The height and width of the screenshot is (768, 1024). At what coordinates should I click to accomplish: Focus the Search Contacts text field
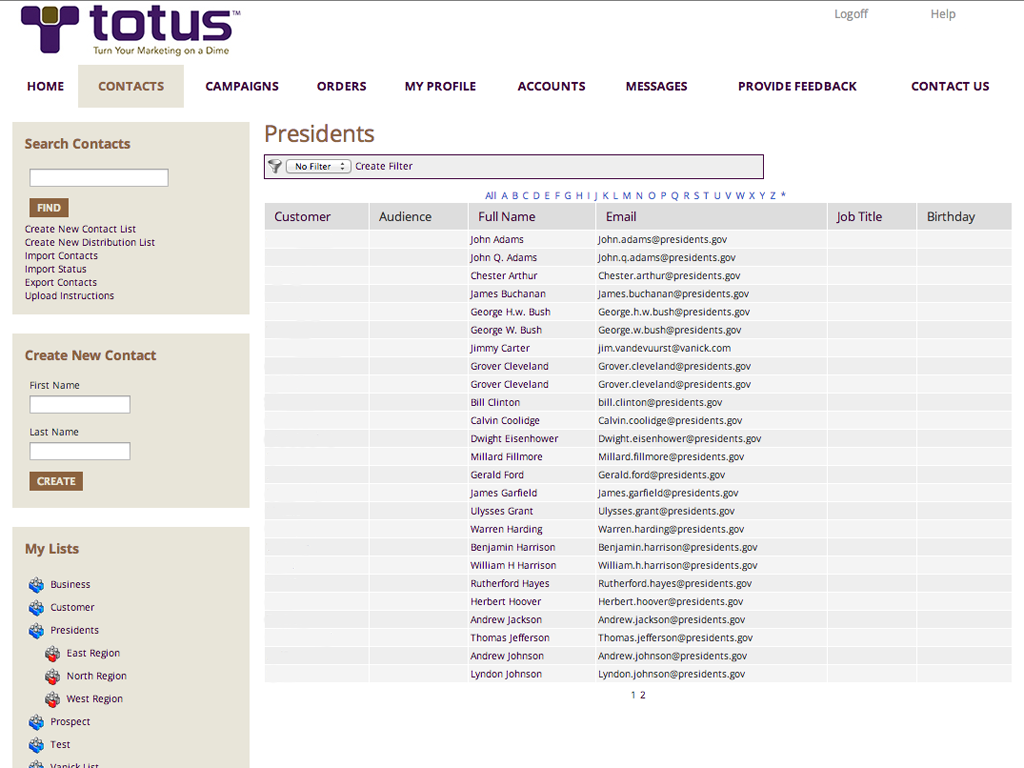[99, 178]
